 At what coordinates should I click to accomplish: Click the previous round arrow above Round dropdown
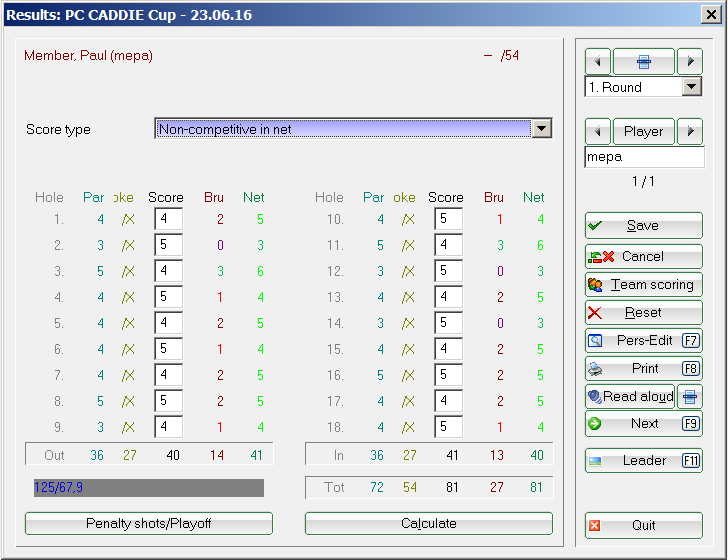(598, 61)
